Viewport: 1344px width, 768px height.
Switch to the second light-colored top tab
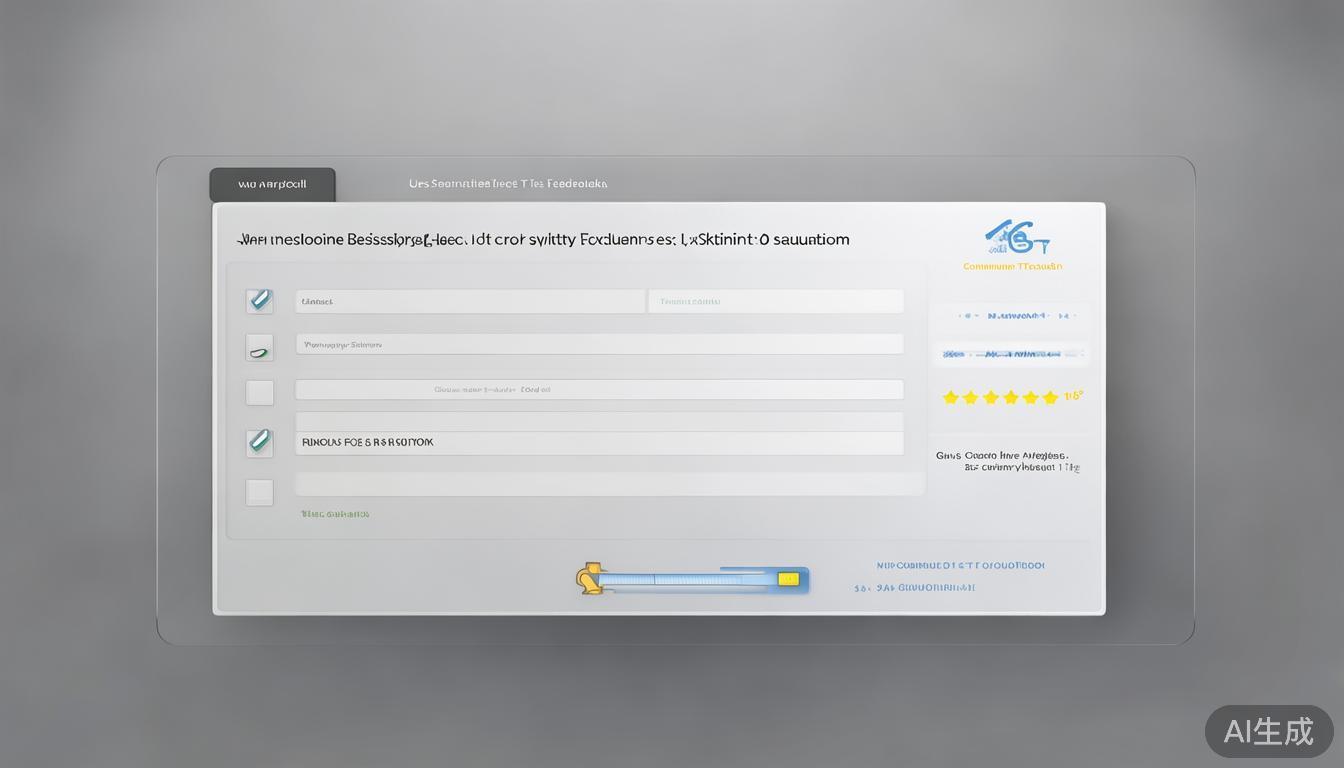508,184
